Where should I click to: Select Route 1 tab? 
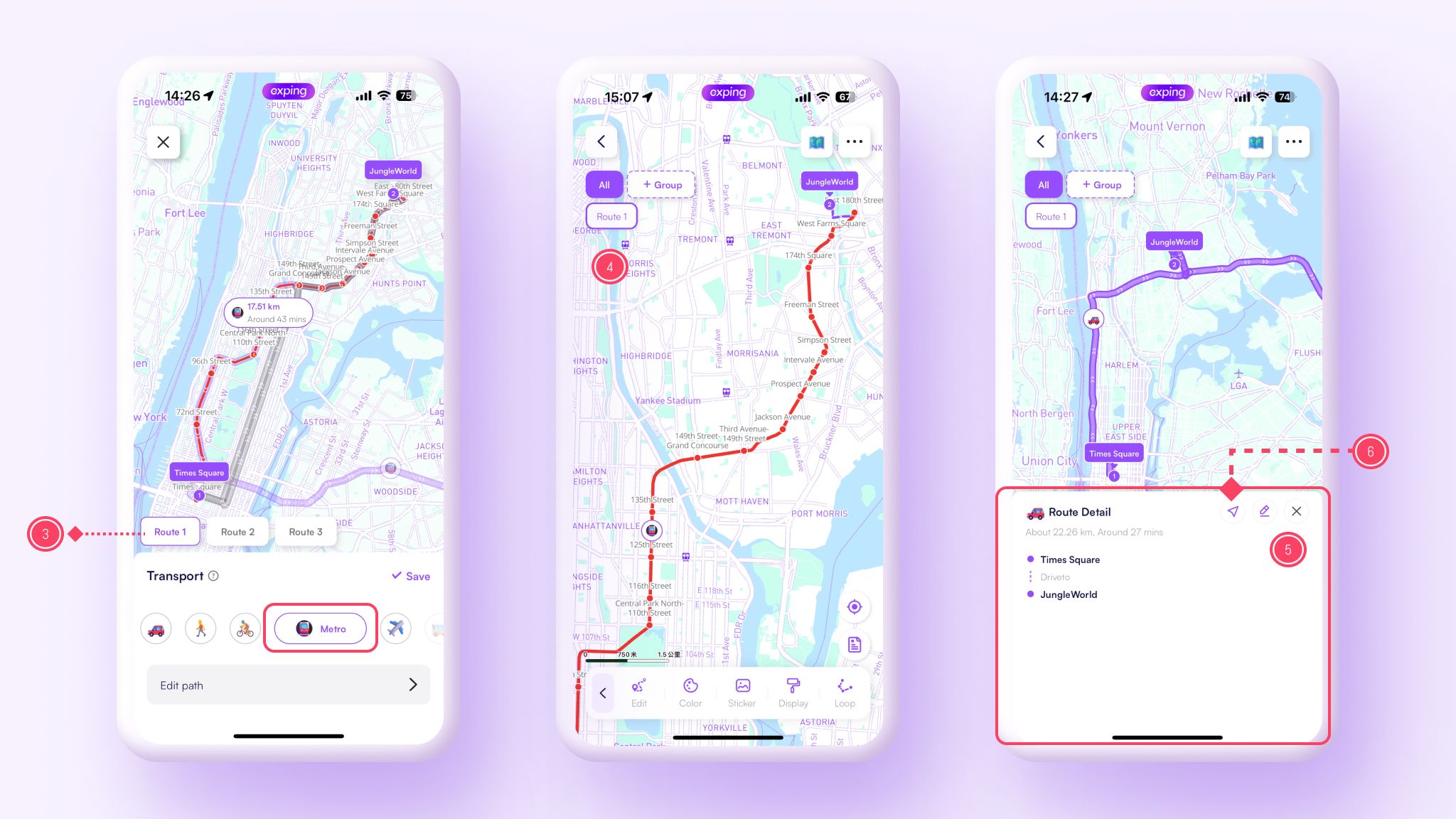170,532
